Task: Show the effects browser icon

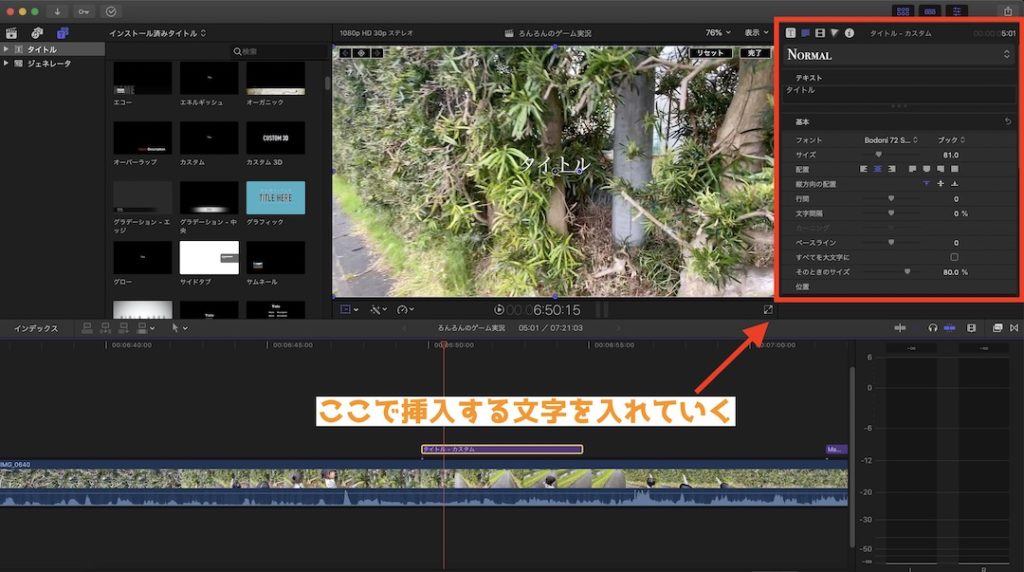Action: tap(997, 328)
